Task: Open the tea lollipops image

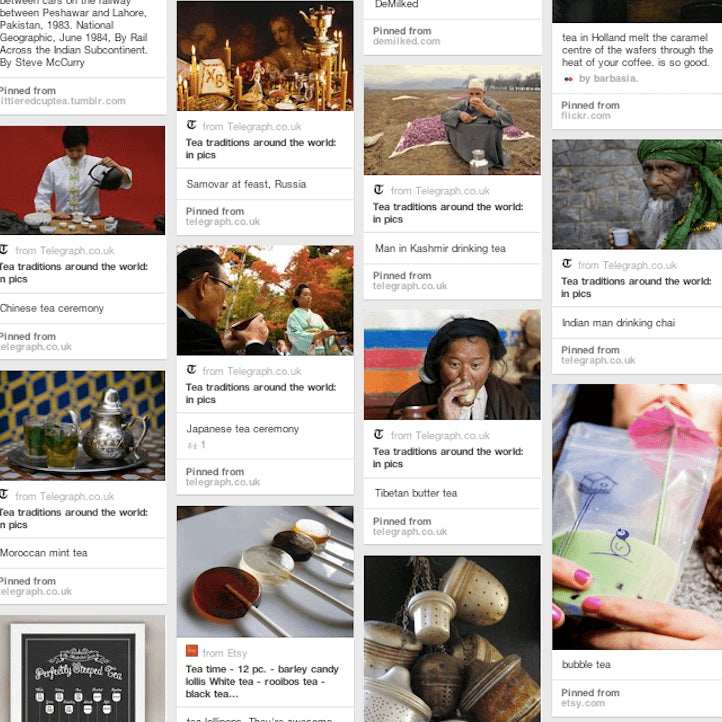Action: tap(265, 571)
